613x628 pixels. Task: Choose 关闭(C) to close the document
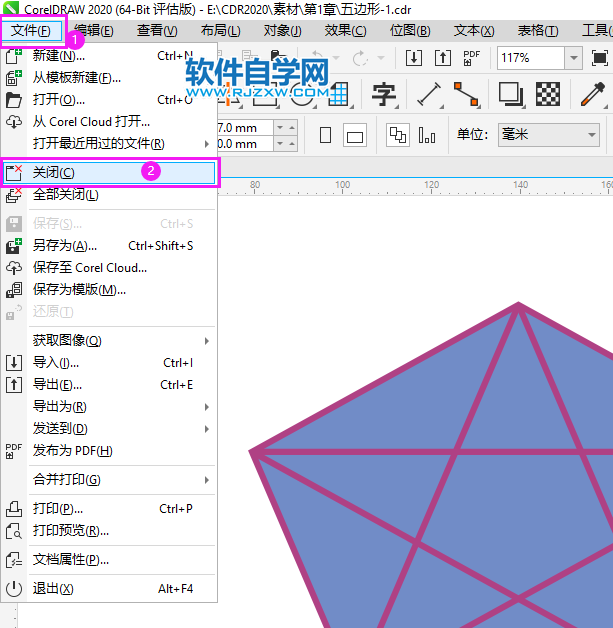tap(109, 173)
